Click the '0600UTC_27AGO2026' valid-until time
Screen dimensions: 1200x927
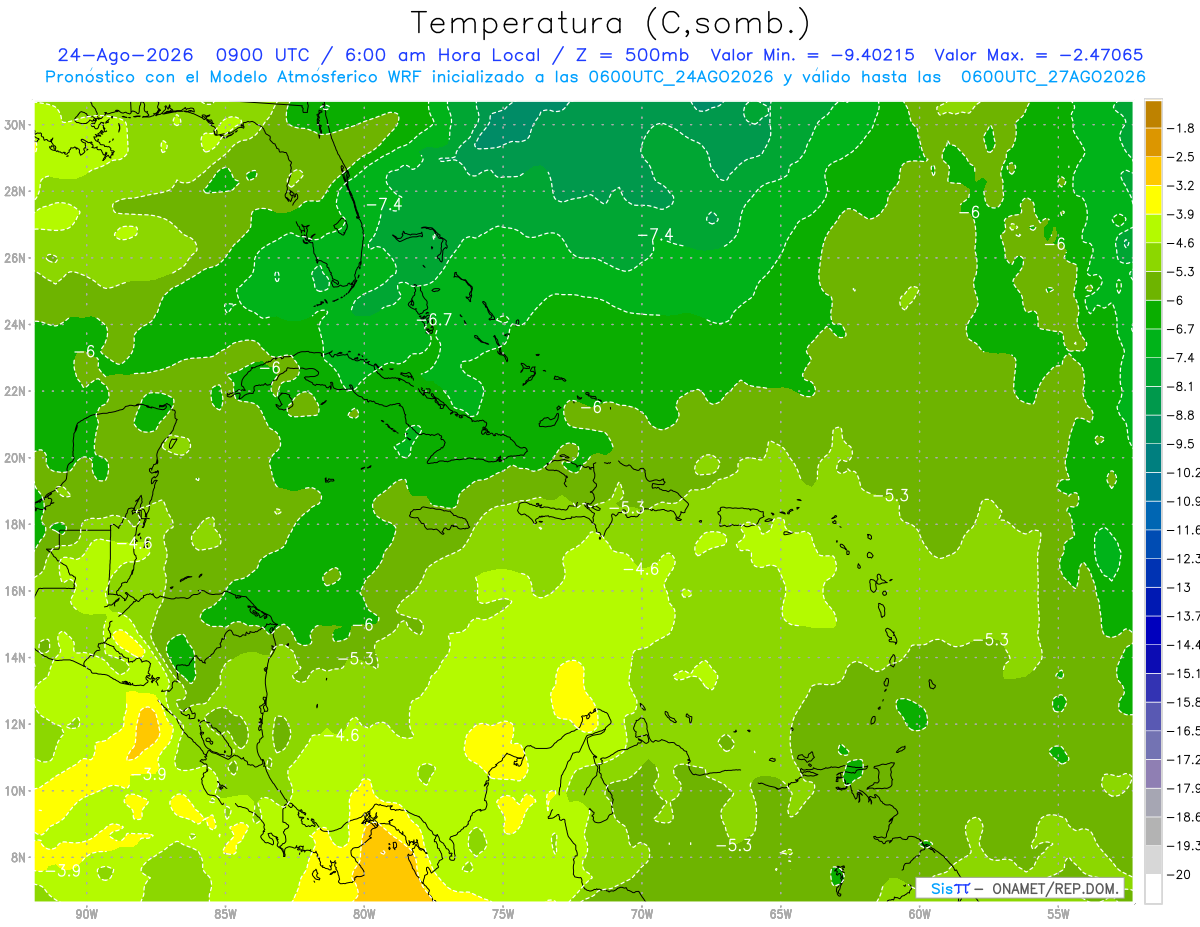[1053, 76]
